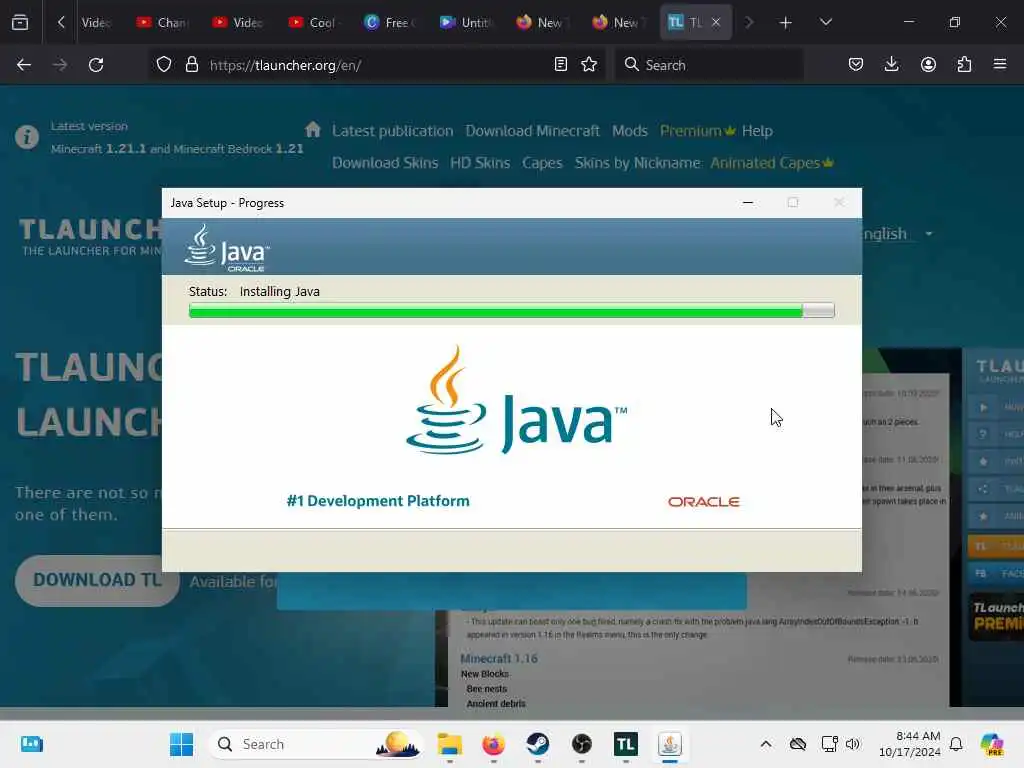The width and height of the screenshot is (1024, 768).
Task: Expand the list all tabs chevron
Action: tap(825, 22)
